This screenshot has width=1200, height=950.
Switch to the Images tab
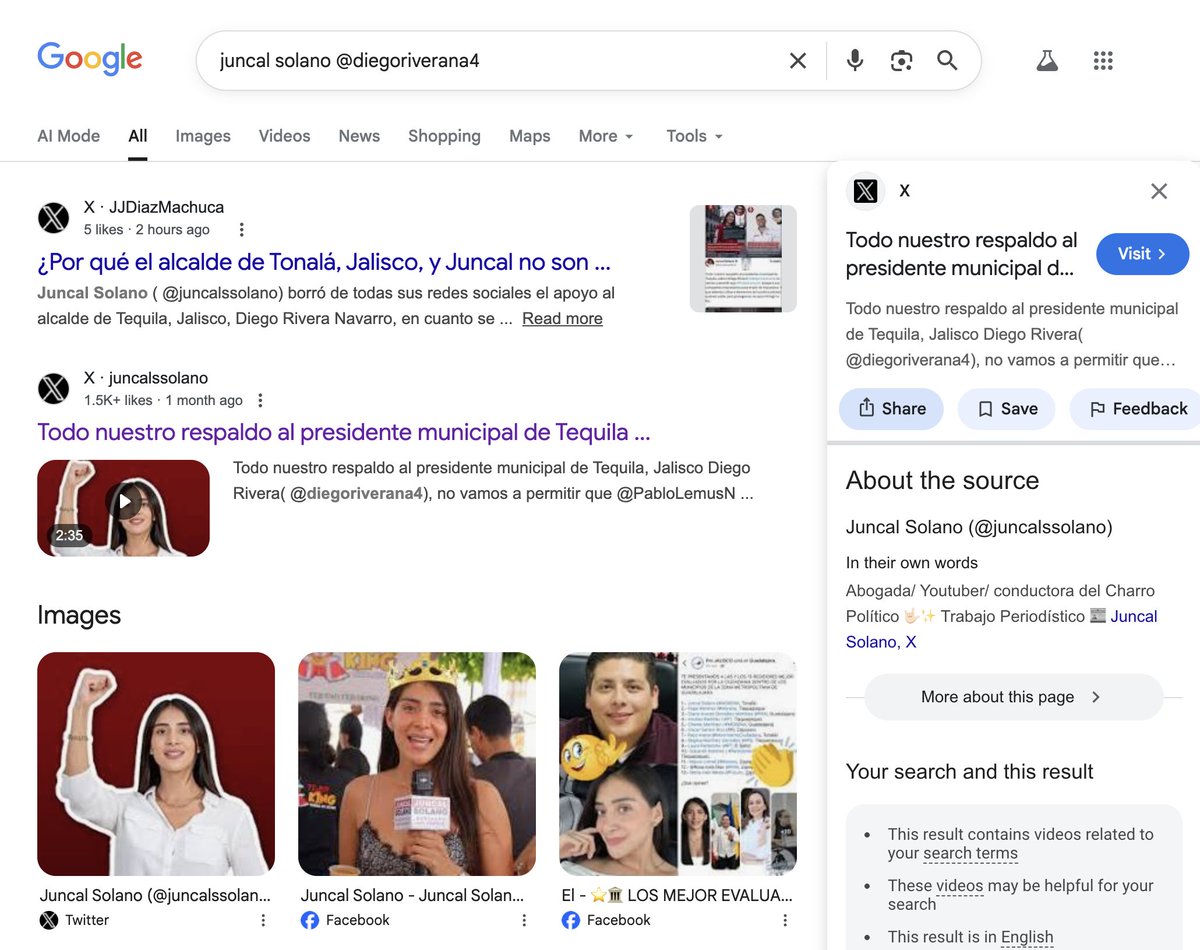click(x=202, y=136)
